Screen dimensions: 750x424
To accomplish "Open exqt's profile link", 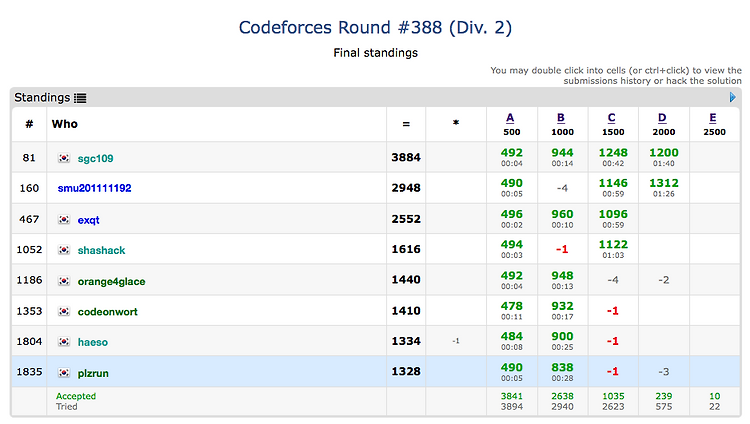I will tap(88, 220).
